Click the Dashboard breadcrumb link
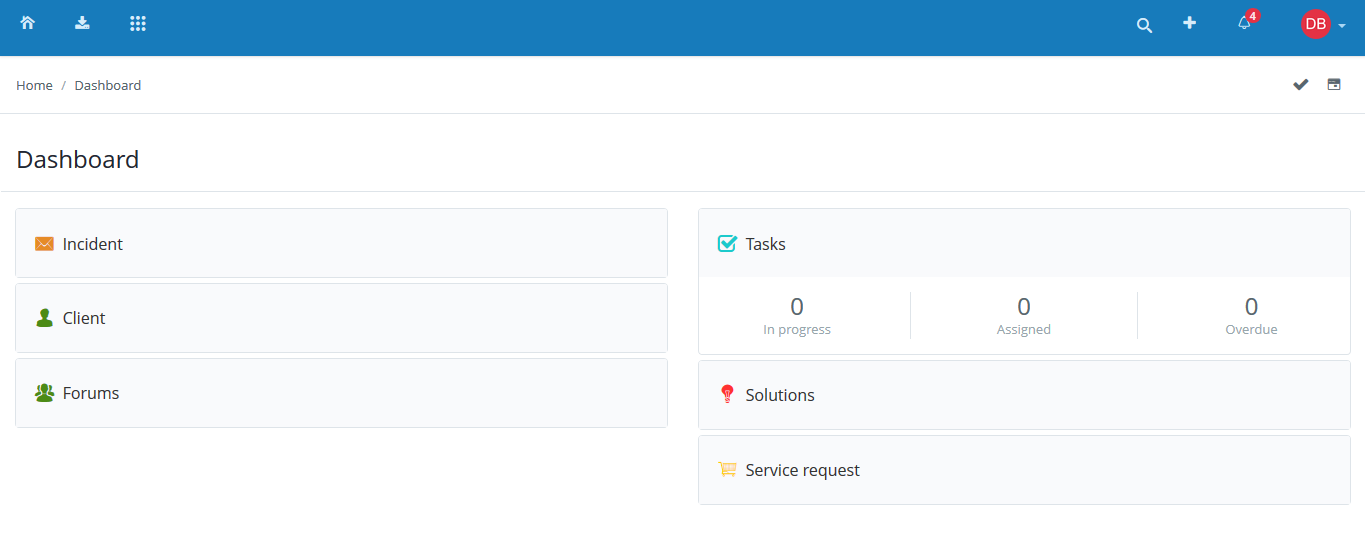 (x=108, y=86)
